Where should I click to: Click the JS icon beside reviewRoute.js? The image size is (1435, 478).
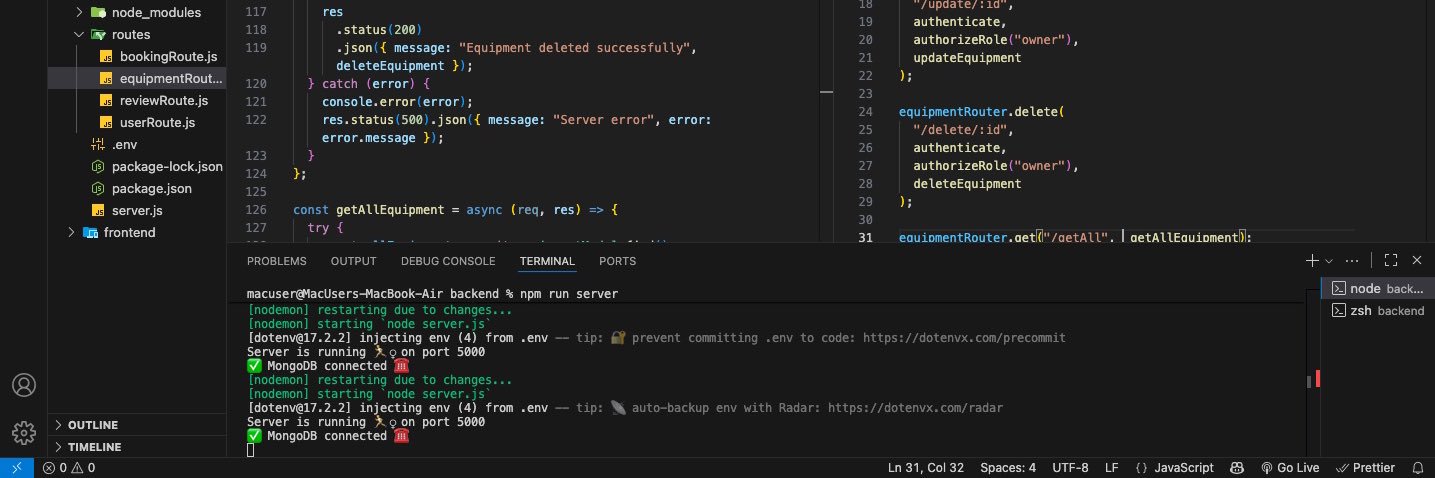(x=108, y=101)
